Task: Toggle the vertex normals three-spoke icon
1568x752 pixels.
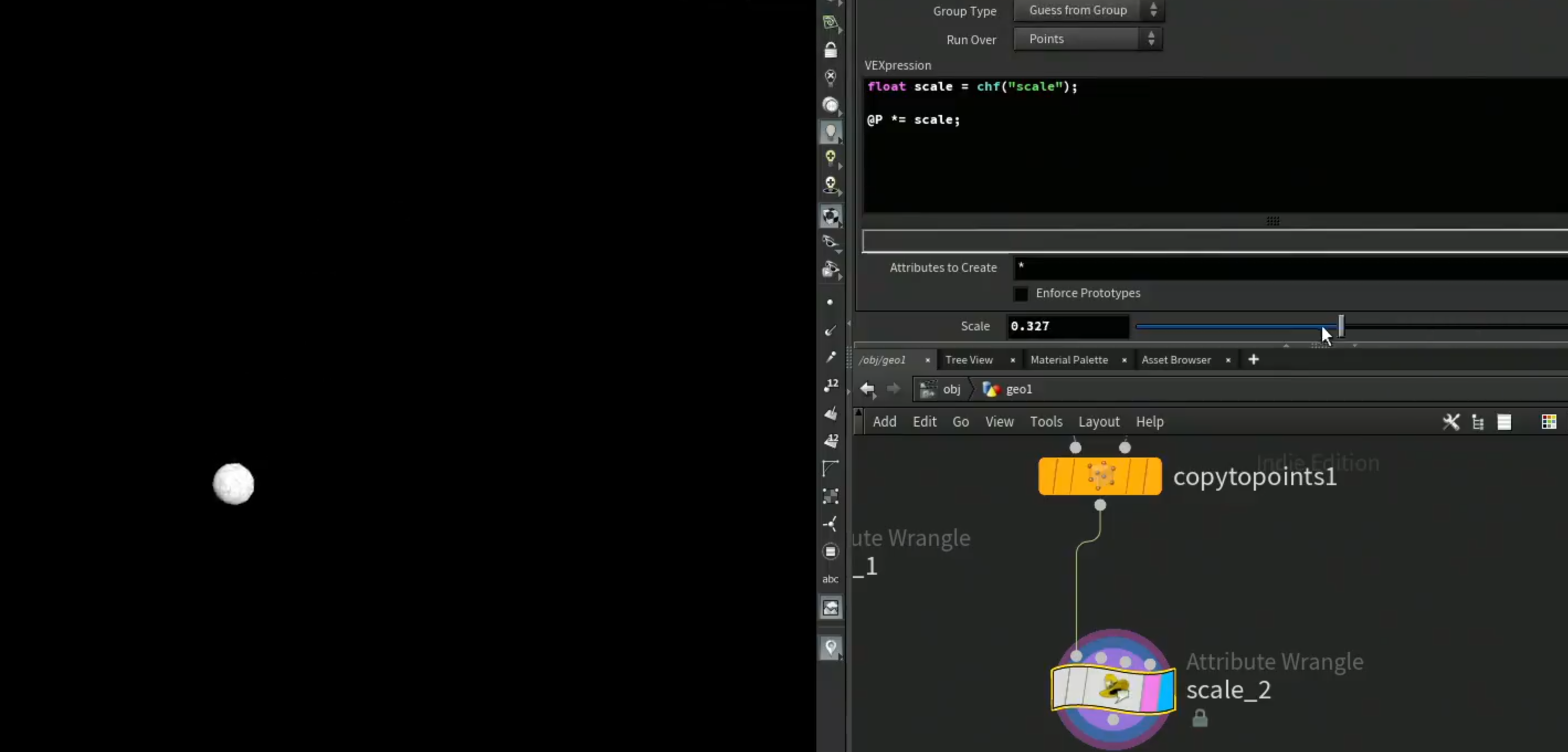Action: click(x=830, y=524)
